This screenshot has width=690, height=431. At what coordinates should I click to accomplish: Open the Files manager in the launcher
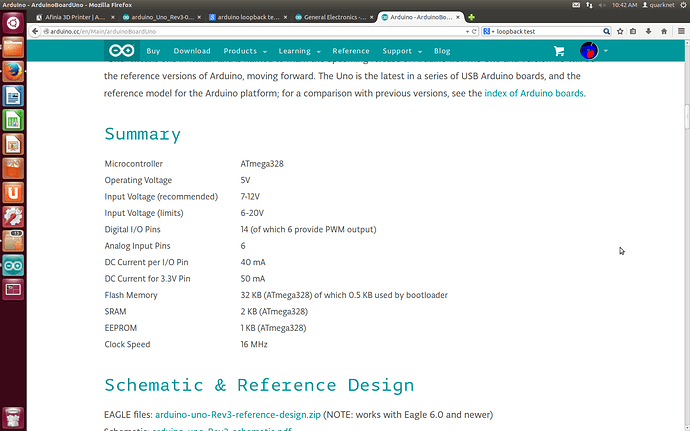tap(13, 47)
